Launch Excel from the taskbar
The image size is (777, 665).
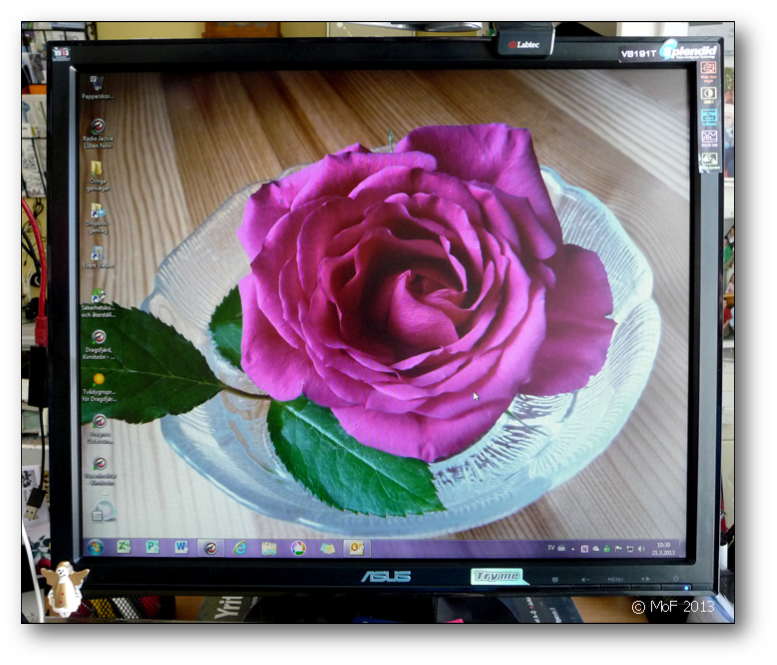(x=123, y=547)
